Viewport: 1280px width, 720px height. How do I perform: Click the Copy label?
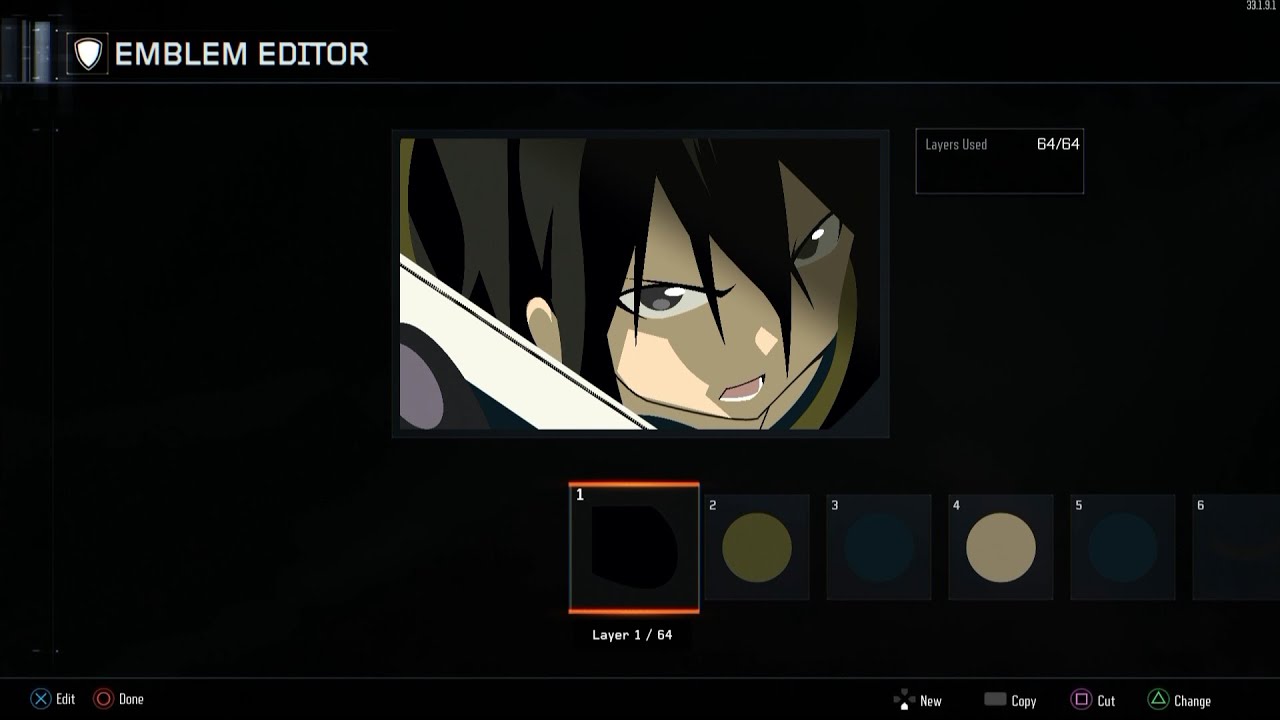click(x=1024, y=701)
